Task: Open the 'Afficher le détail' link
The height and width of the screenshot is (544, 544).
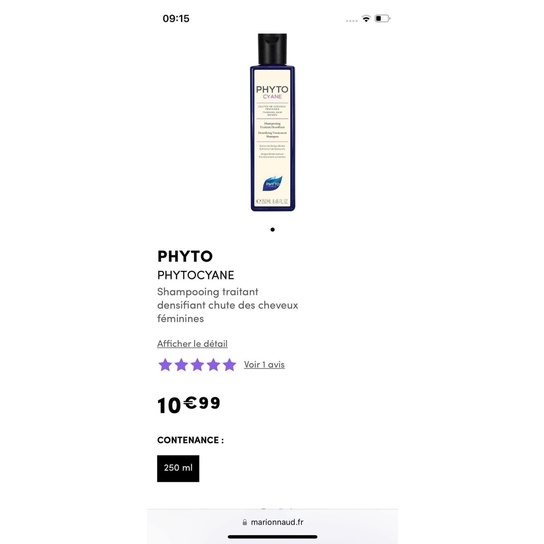Action: click(192, 344)
